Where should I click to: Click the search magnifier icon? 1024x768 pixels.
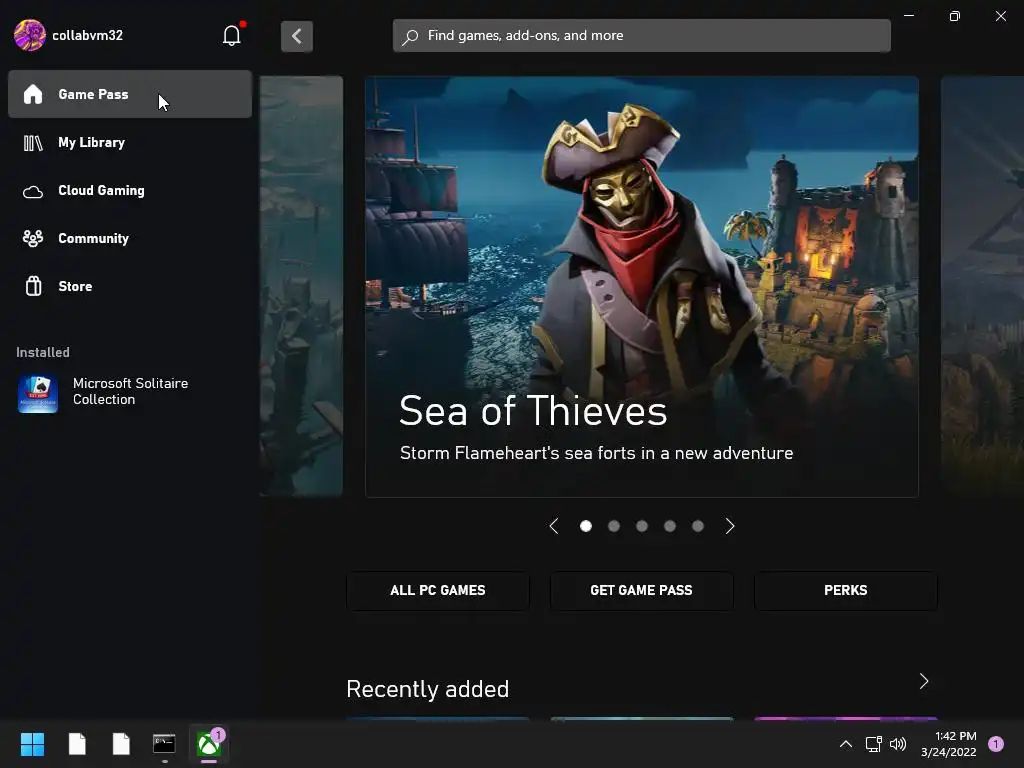409,37
